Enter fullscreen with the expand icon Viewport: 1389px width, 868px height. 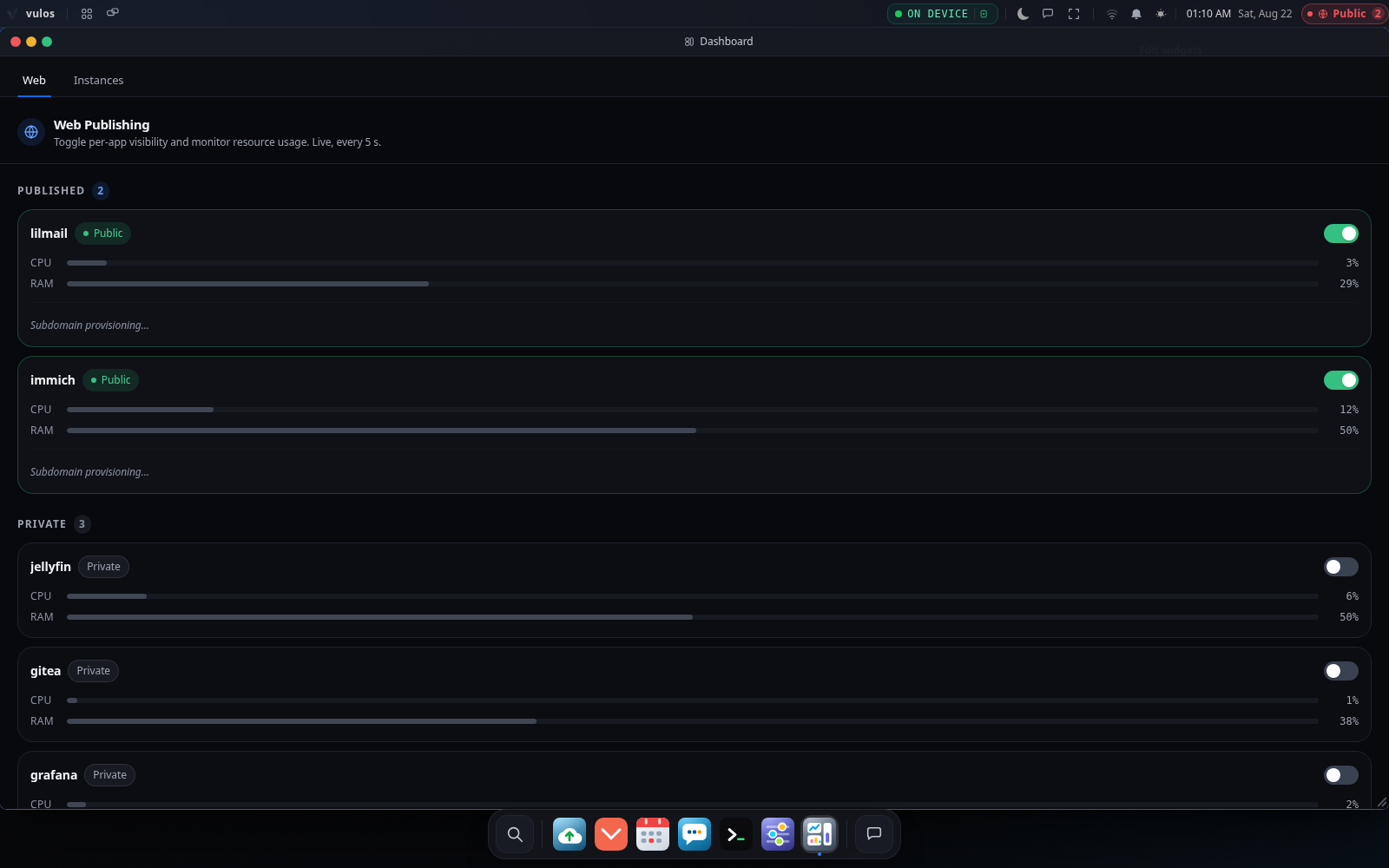[x=1074, y=14]
